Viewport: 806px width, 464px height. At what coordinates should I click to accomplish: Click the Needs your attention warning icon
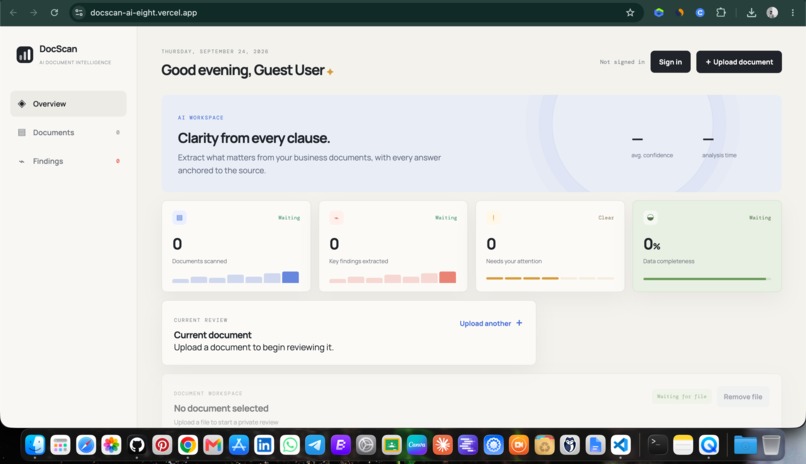tap(493, 218)
